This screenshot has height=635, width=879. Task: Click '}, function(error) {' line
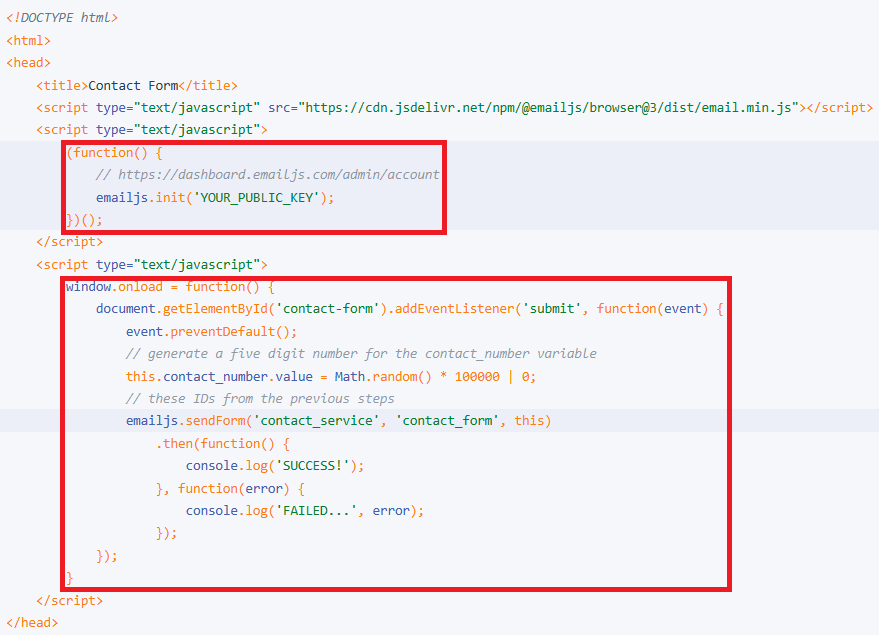click(x=230, y=489)
